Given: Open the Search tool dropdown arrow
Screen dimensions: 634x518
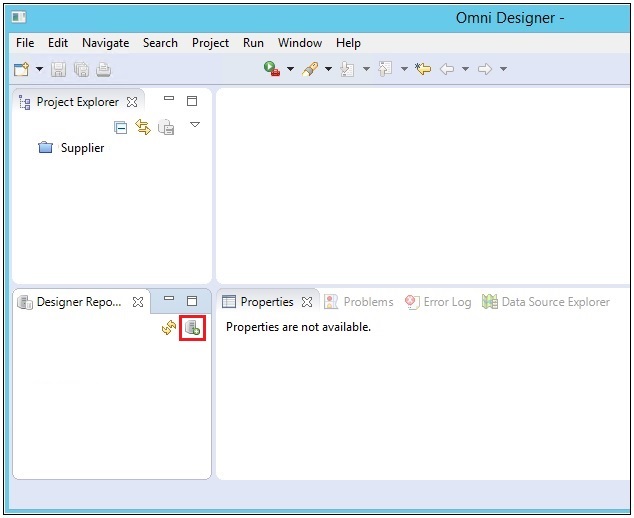Looking at the screenshot, I should (328, 69).
